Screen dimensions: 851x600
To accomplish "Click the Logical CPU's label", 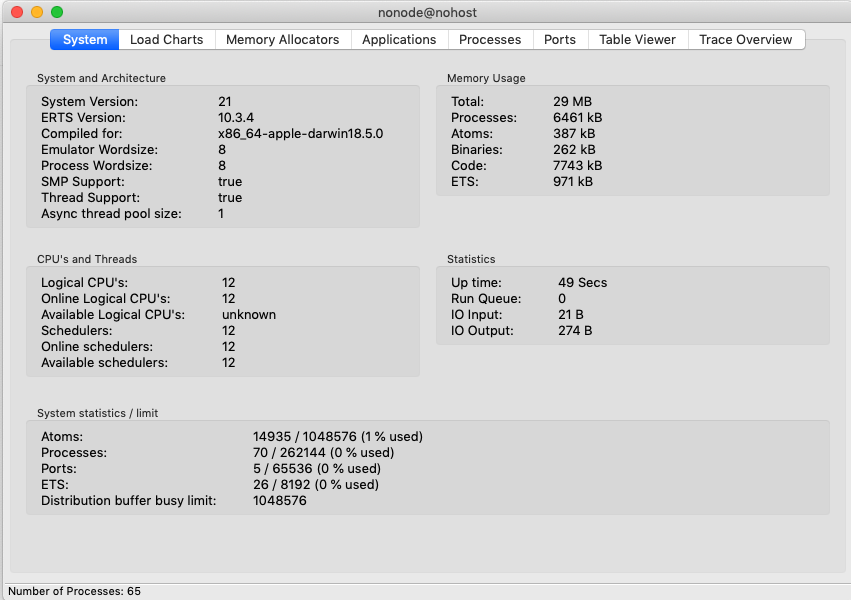I will point(85,283).
